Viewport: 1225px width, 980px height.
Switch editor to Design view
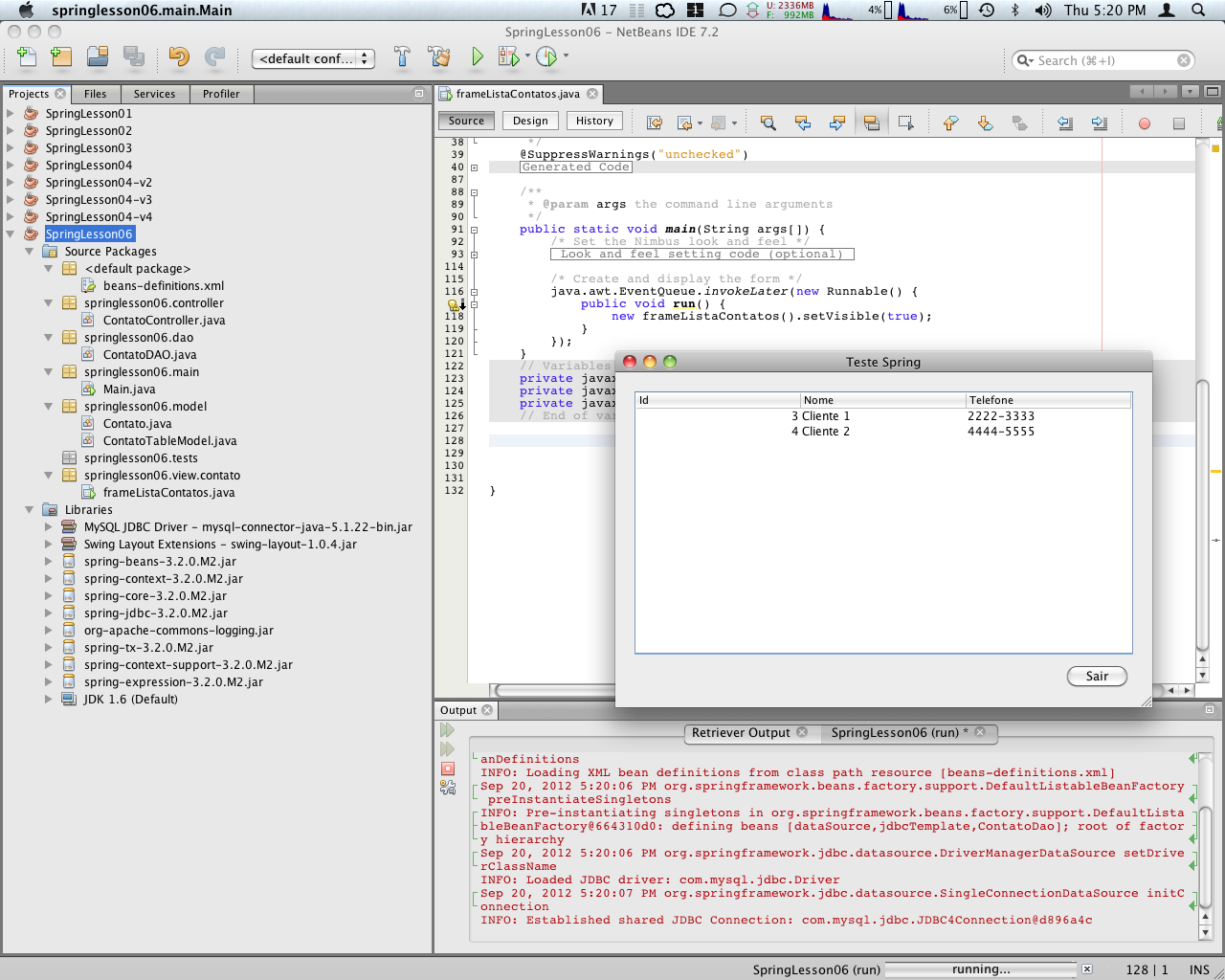pos(530,121)
